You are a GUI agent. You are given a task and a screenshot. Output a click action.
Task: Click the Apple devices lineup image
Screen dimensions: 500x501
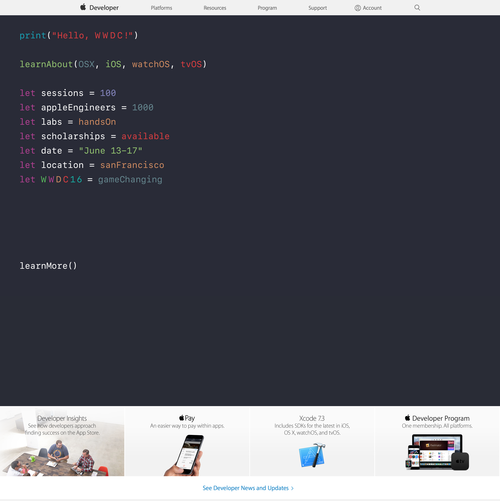437,452
